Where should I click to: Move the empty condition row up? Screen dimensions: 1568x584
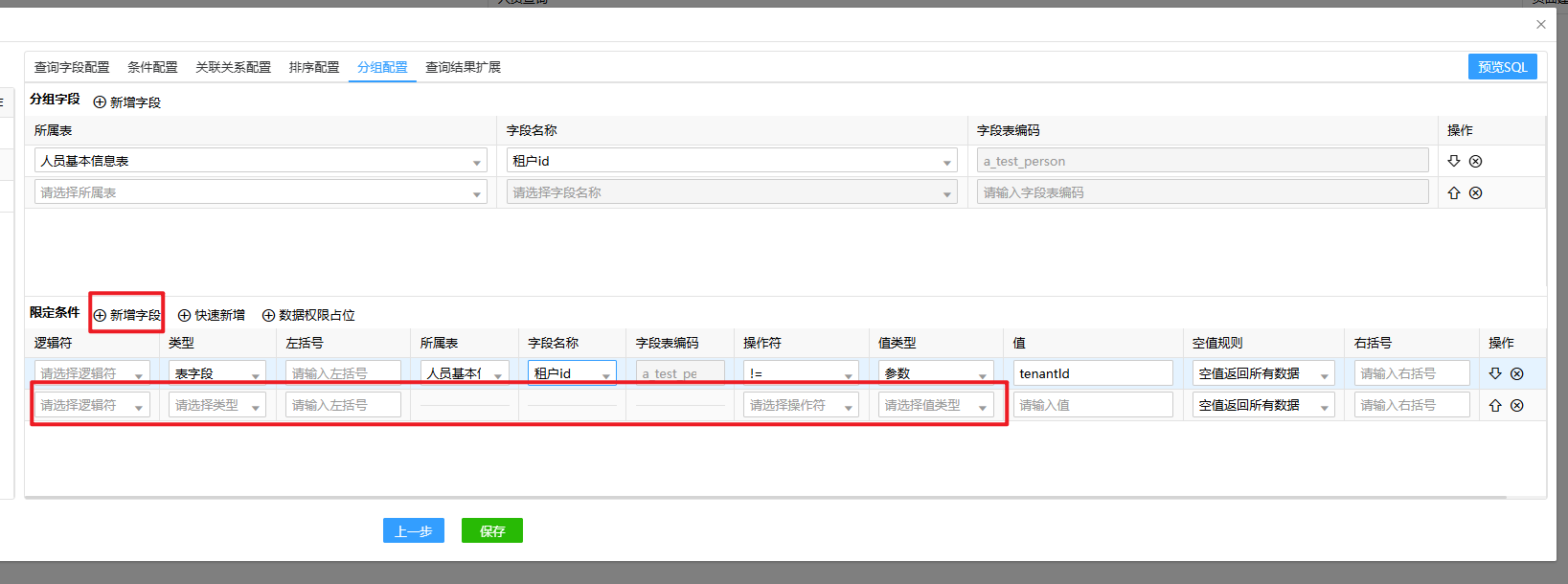pyautogui.click(x=1494, y=405)
